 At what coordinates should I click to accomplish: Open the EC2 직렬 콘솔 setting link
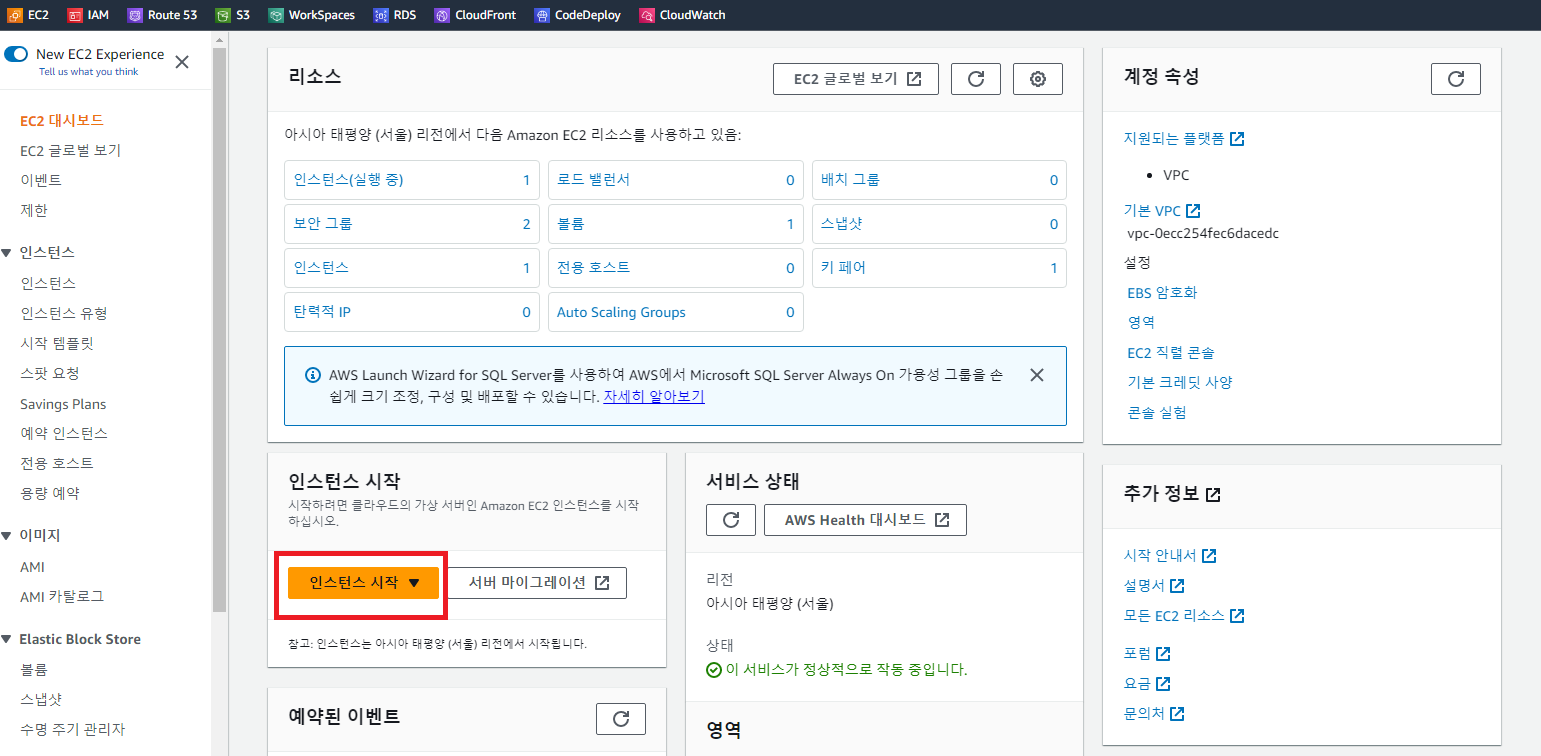[x=1171, y=353]
